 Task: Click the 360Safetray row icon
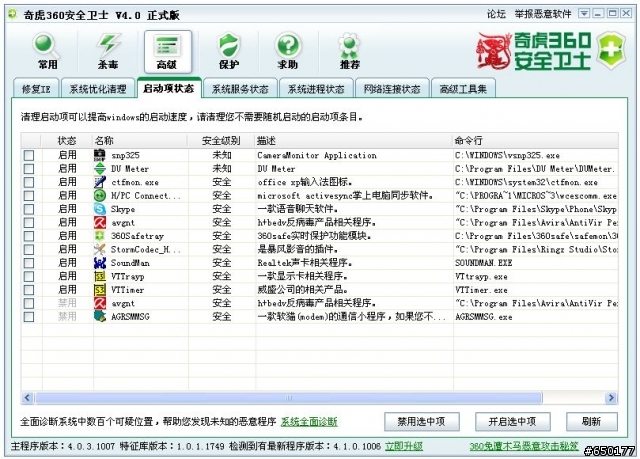pyautogui.click(x=100, y=236)
